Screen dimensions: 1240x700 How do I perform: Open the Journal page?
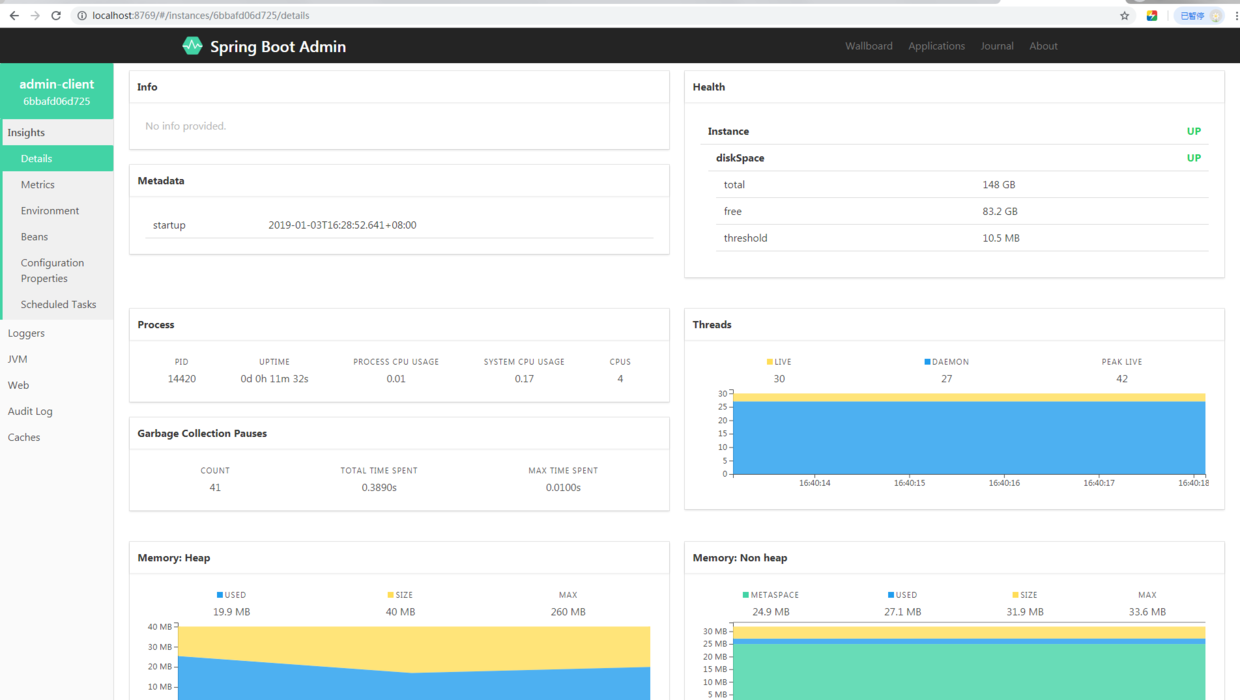(996, 46)
